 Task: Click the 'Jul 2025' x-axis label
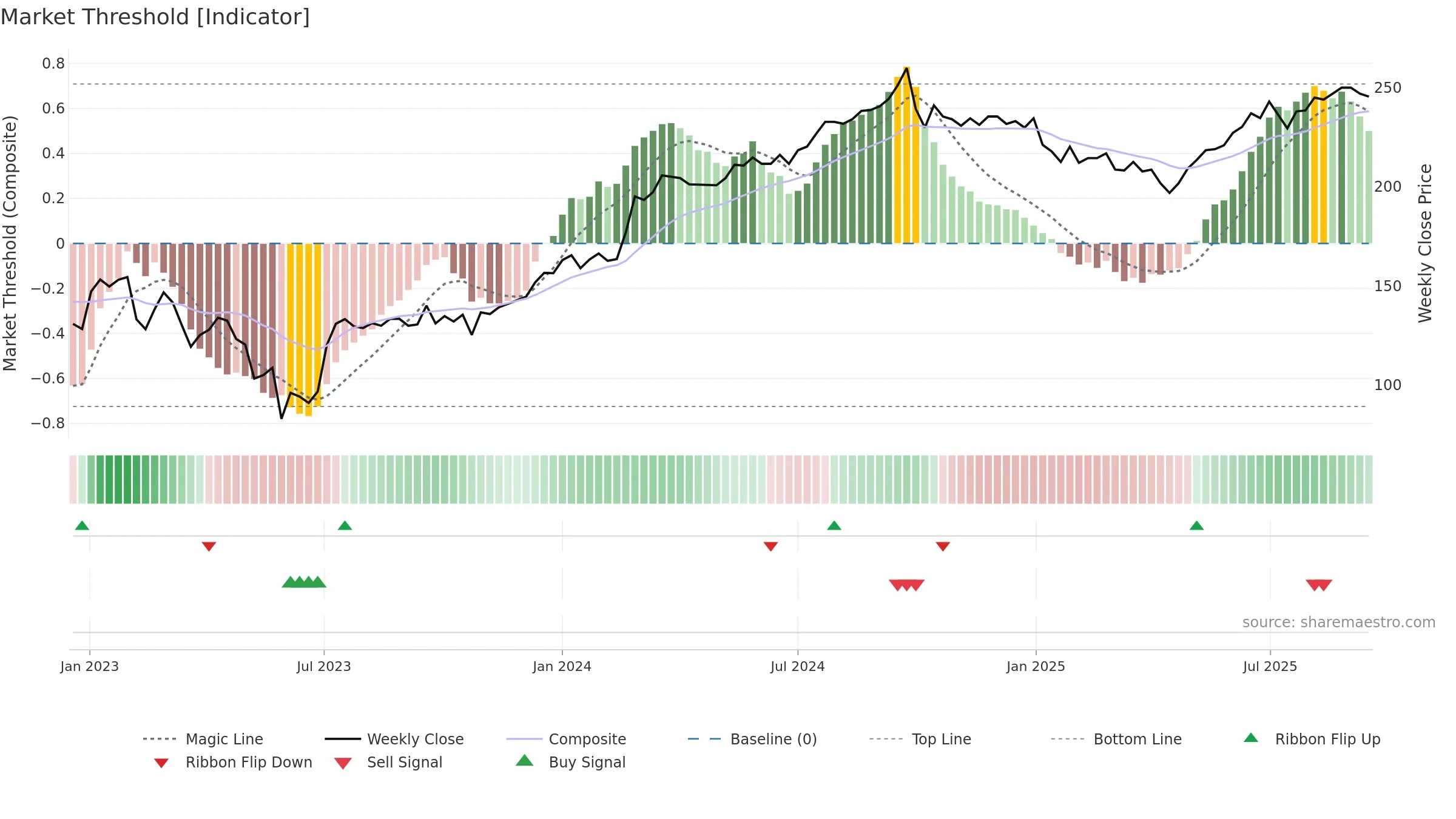pyautogui.click(x=1270, y=666)
